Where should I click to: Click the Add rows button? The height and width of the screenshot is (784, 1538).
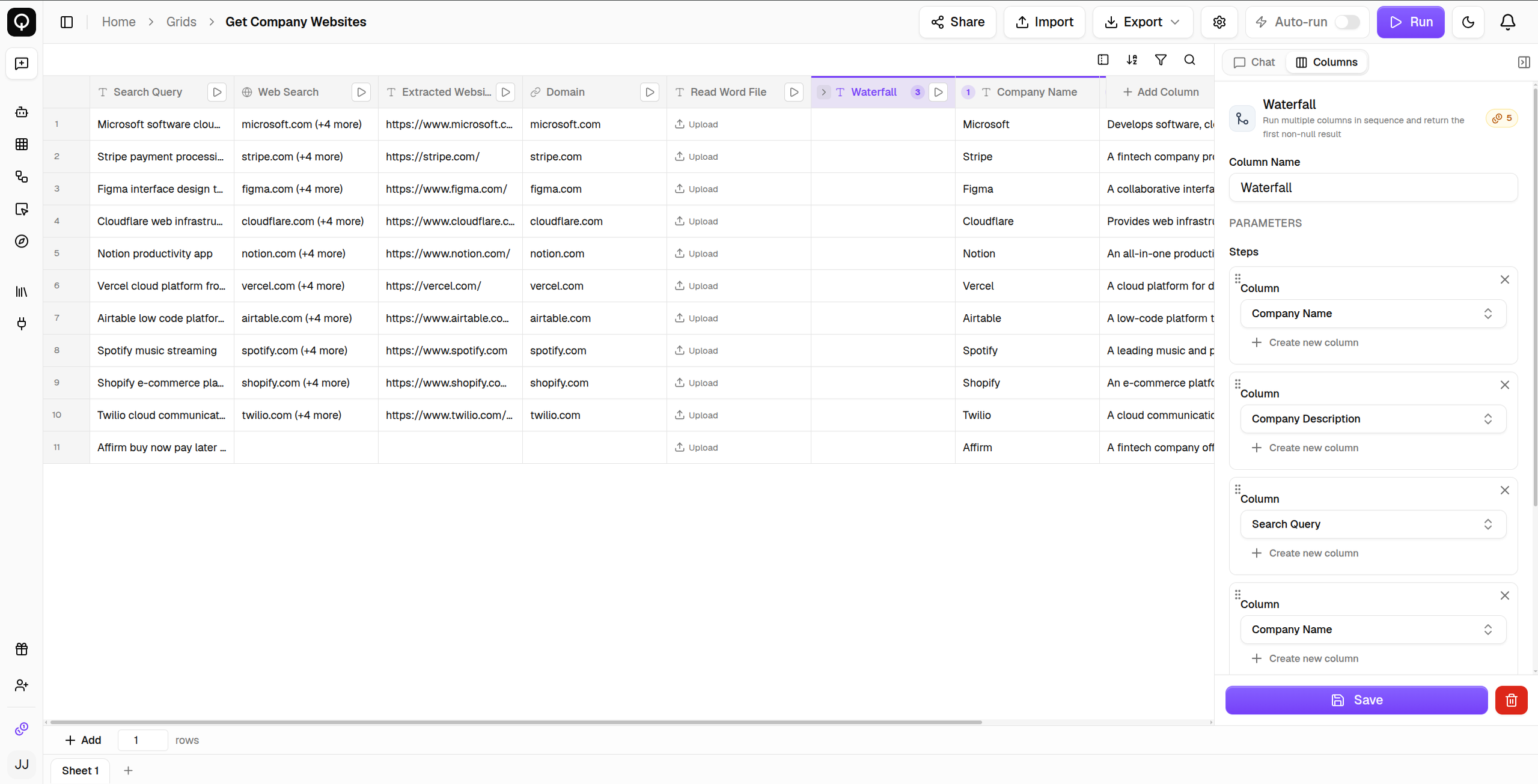pos(83,741)
